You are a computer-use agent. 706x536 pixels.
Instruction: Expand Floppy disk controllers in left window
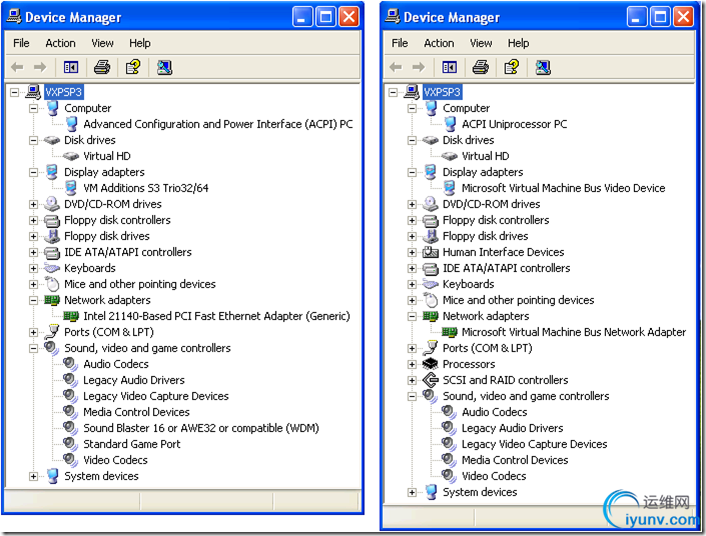click(33, 220)
